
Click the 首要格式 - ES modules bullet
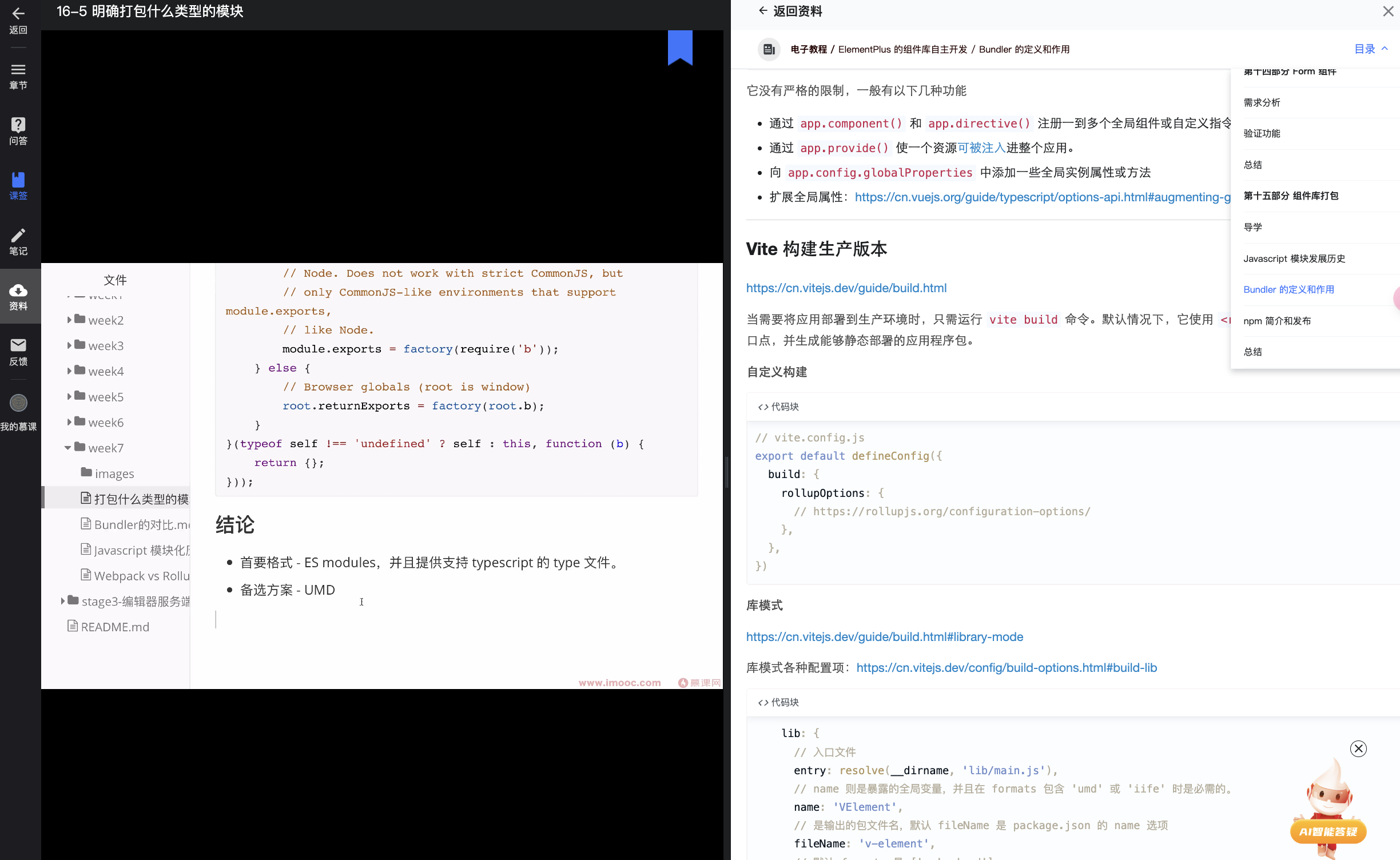coord(430,562)
